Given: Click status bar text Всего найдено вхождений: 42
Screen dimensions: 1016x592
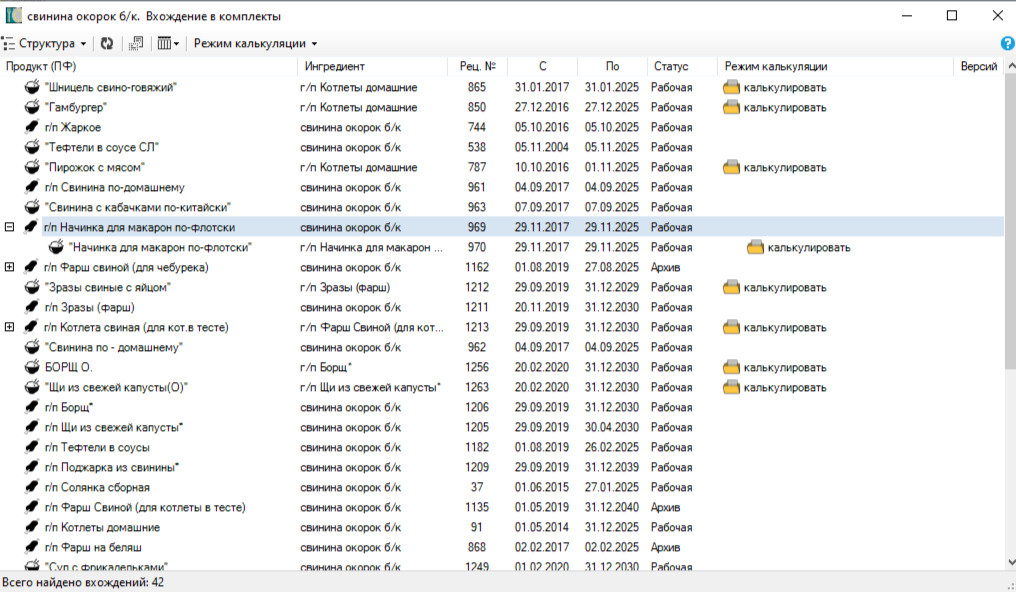Looking at the screenshot, I should tap(83, 582).
